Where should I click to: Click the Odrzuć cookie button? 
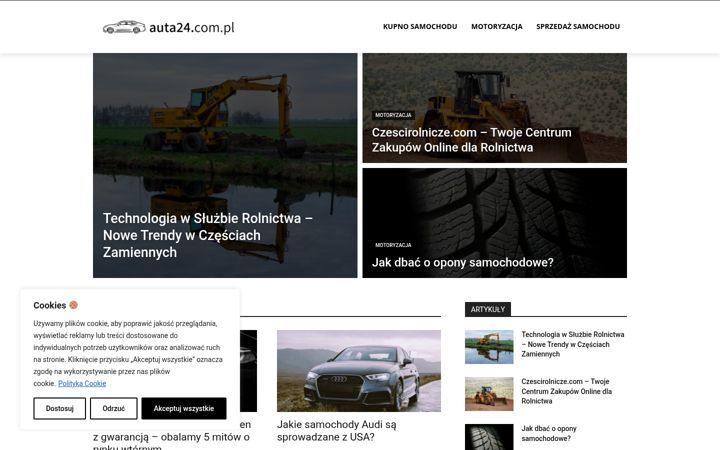(113, 408)
